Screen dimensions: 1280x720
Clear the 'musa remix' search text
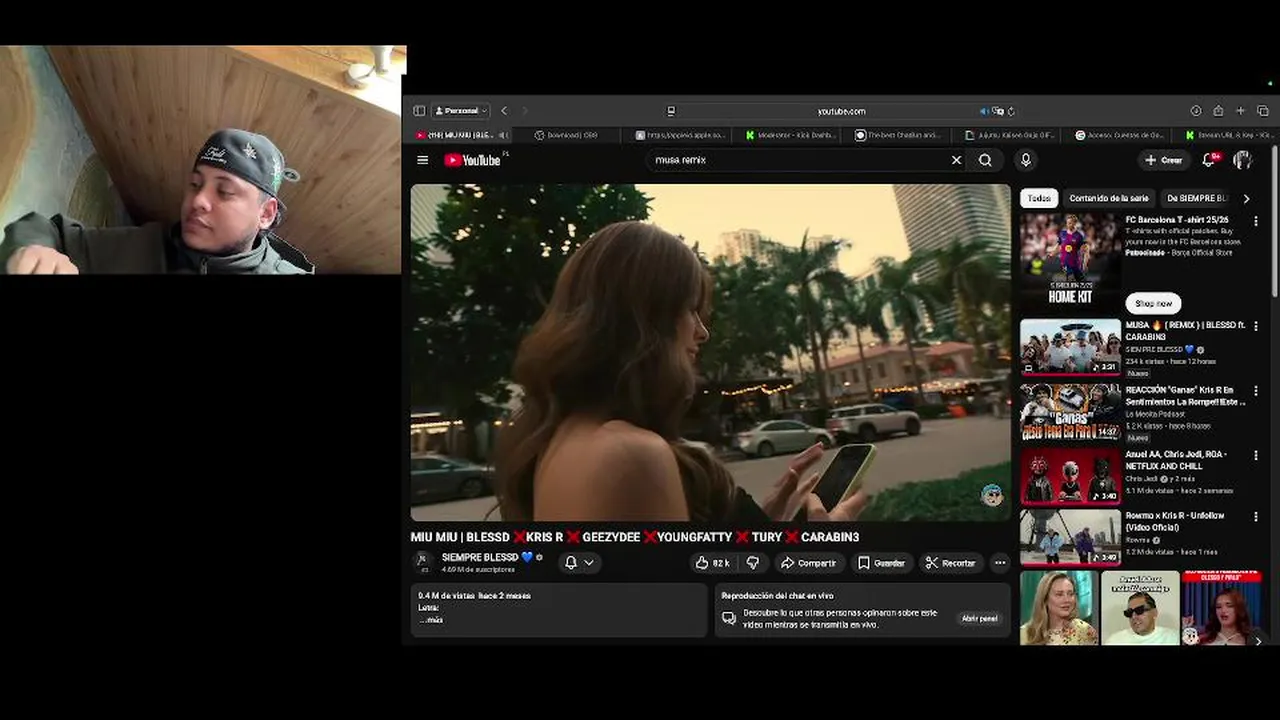(x=956, y=160)
